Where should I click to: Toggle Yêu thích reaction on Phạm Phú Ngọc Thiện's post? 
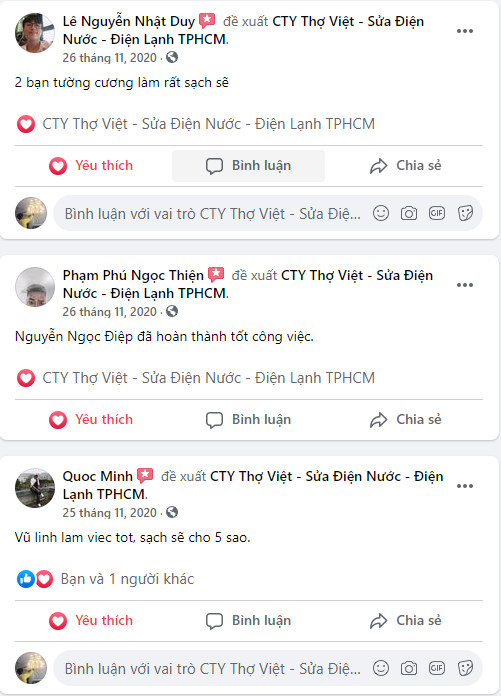pos(91,420)
